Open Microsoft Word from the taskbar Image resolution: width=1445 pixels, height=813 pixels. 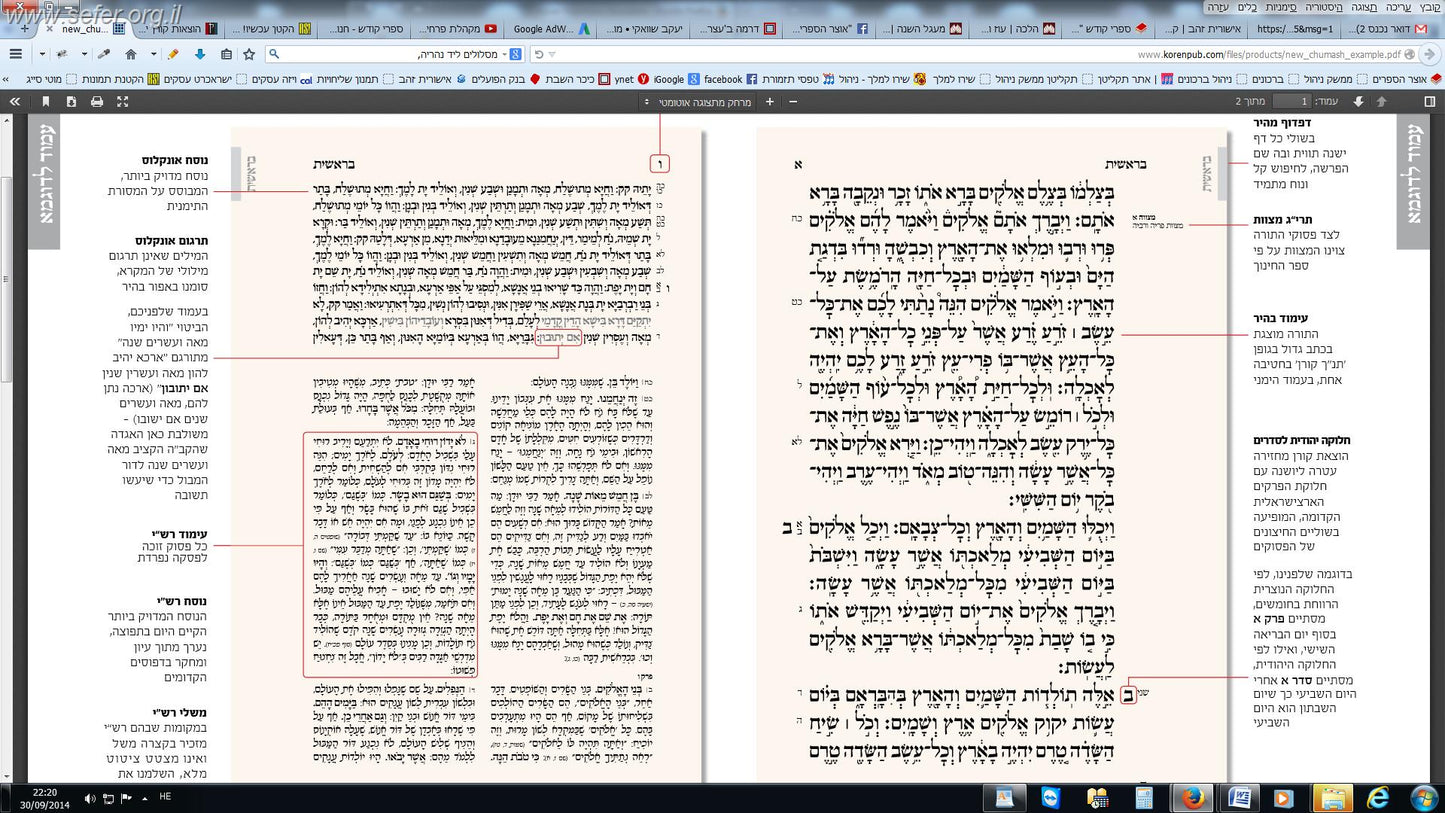[1240, 797]
